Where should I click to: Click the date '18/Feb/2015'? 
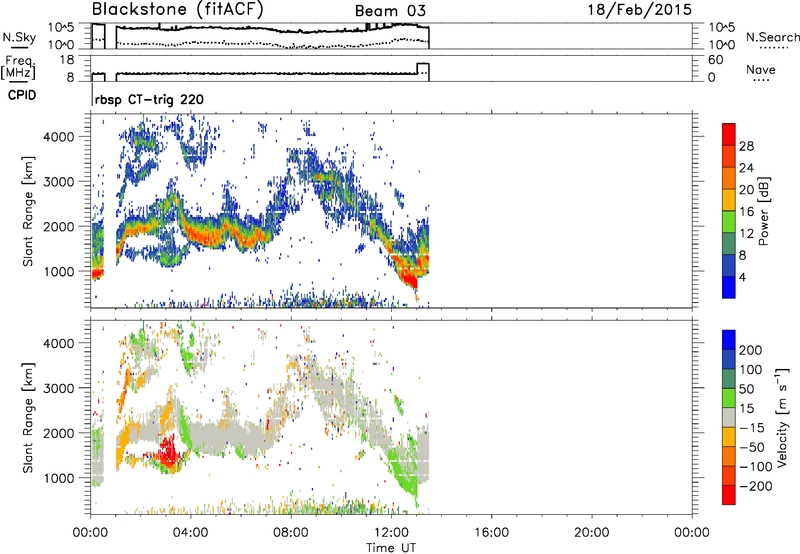pos(640,10)
